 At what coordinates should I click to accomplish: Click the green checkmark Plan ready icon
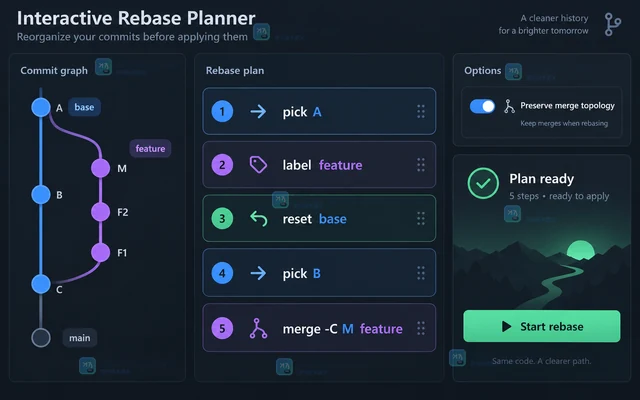click(483, 183)
